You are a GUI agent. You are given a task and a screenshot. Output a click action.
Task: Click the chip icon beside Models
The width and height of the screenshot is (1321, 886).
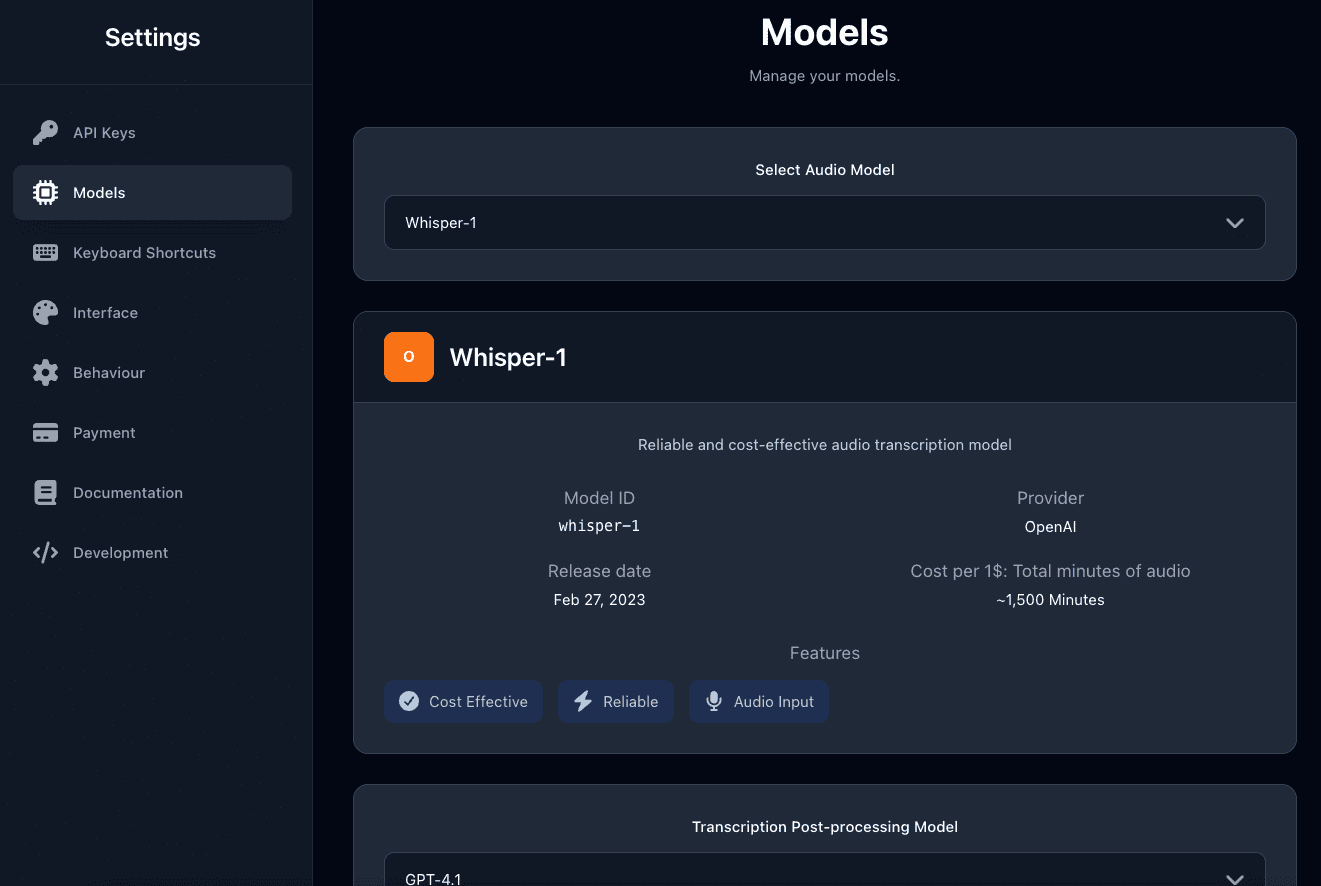point(45,193)
